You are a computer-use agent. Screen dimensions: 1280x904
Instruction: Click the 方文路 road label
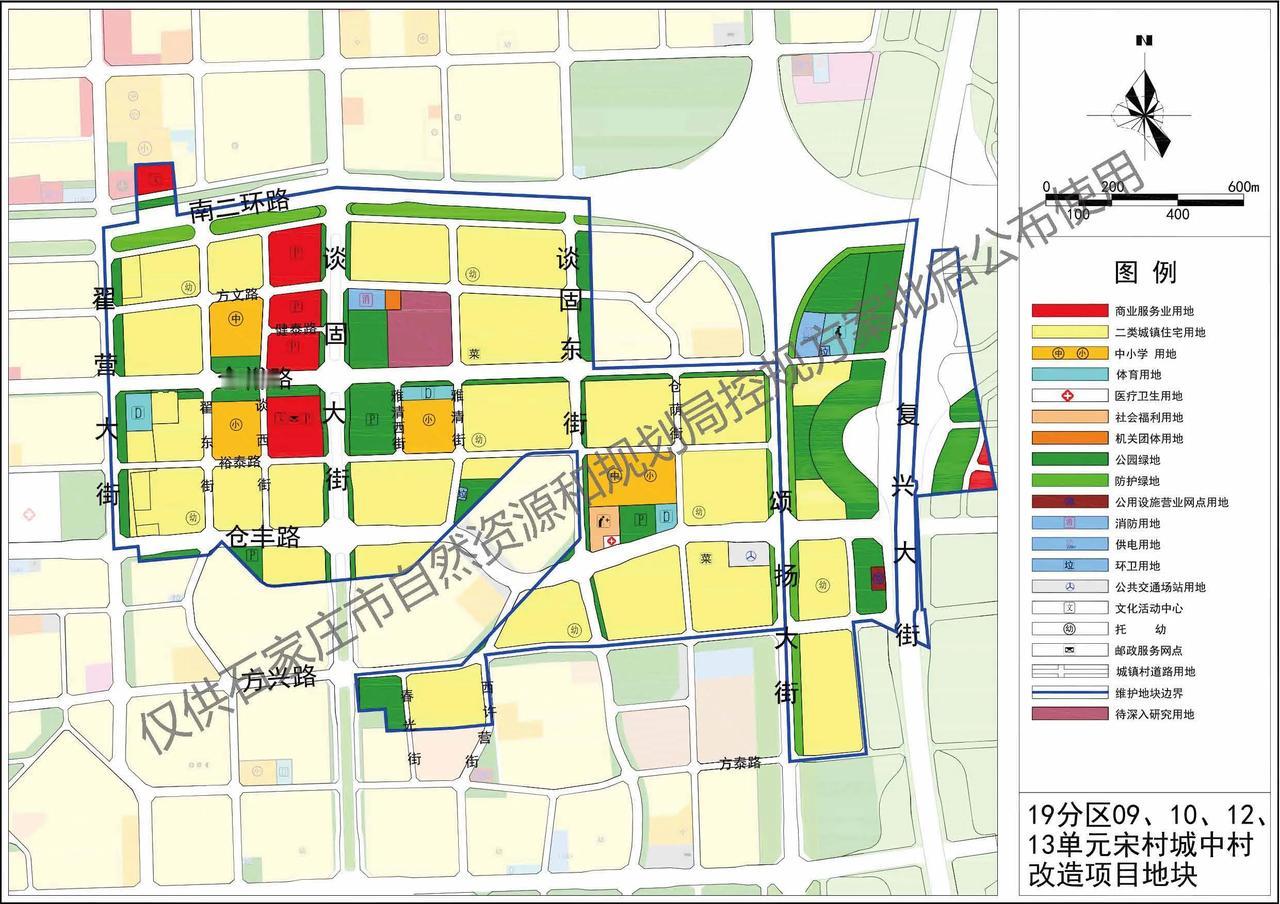point(237,295)
